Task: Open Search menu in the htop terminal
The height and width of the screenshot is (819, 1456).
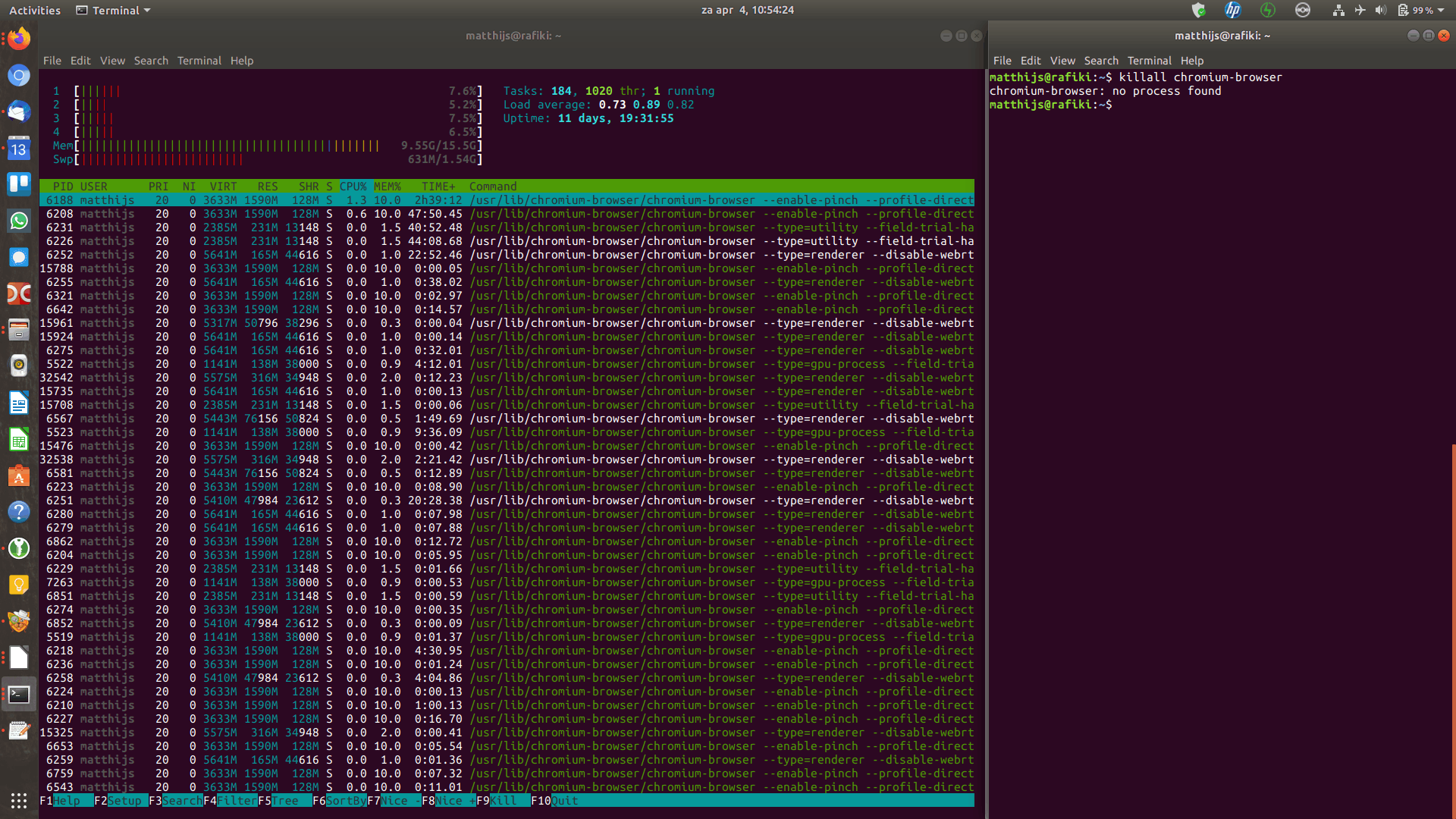Action: coord(151,61)
